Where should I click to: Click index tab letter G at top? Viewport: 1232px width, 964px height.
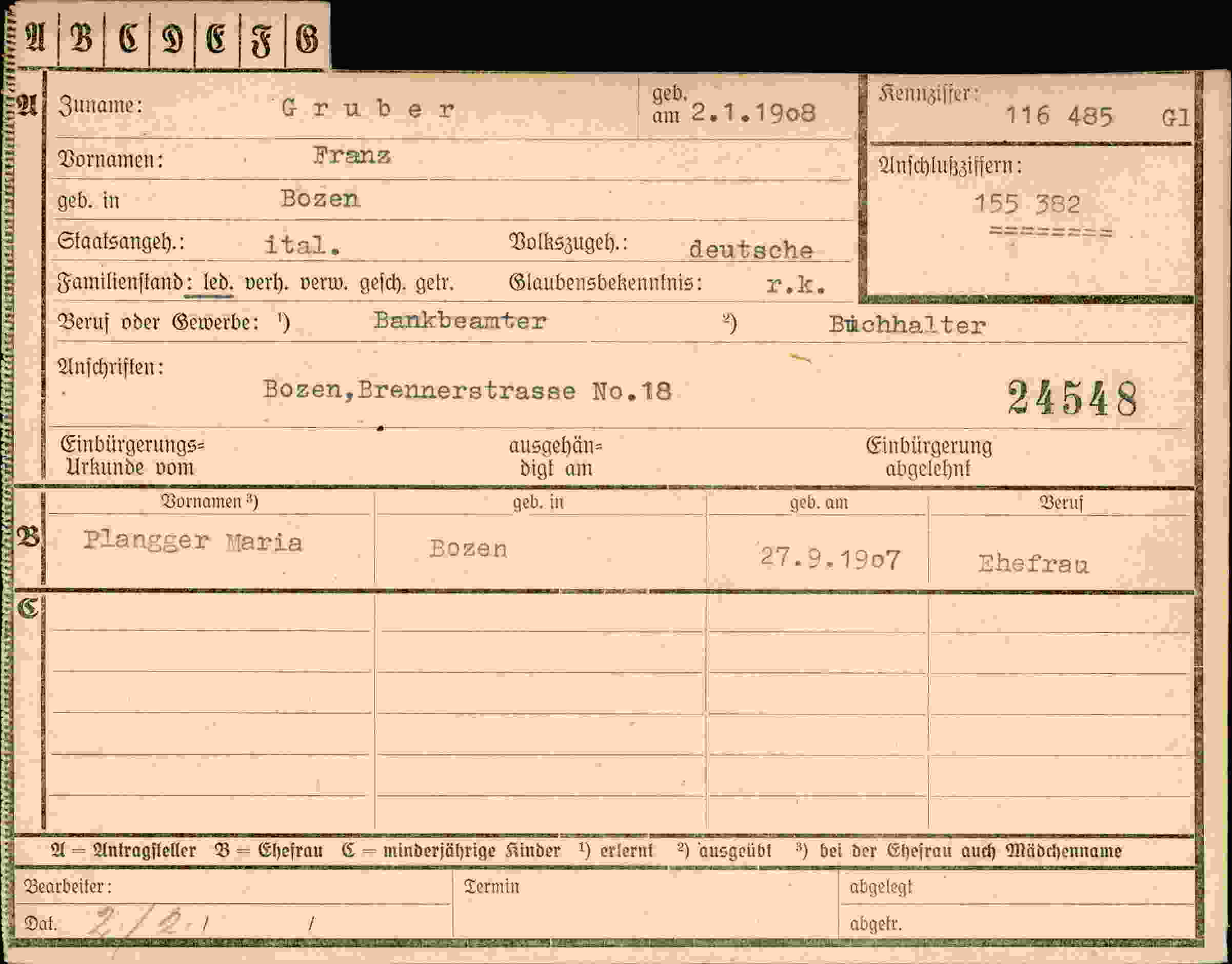307,39
